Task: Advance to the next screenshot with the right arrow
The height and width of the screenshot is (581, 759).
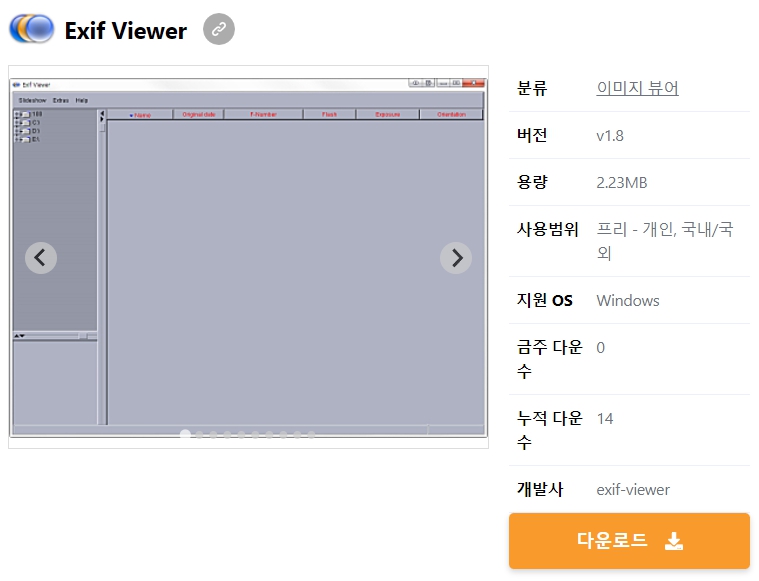Action: pos(456,258)
